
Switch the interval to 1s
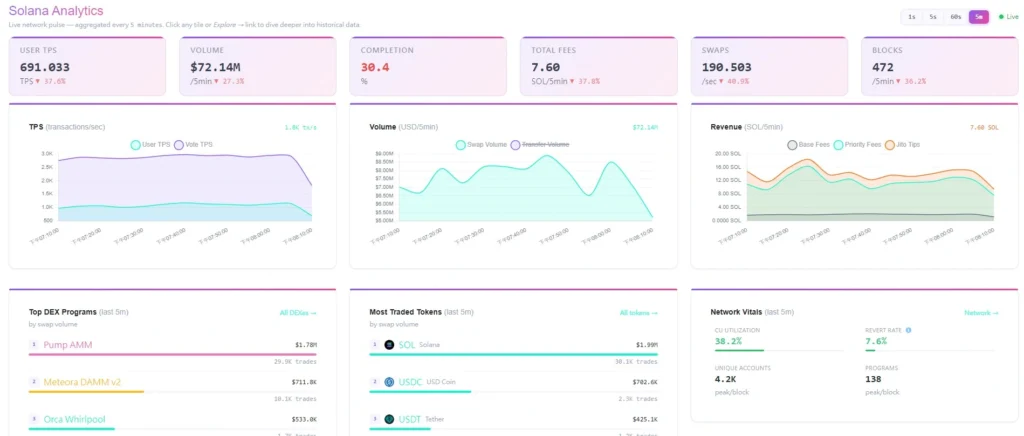click(912, 17)
